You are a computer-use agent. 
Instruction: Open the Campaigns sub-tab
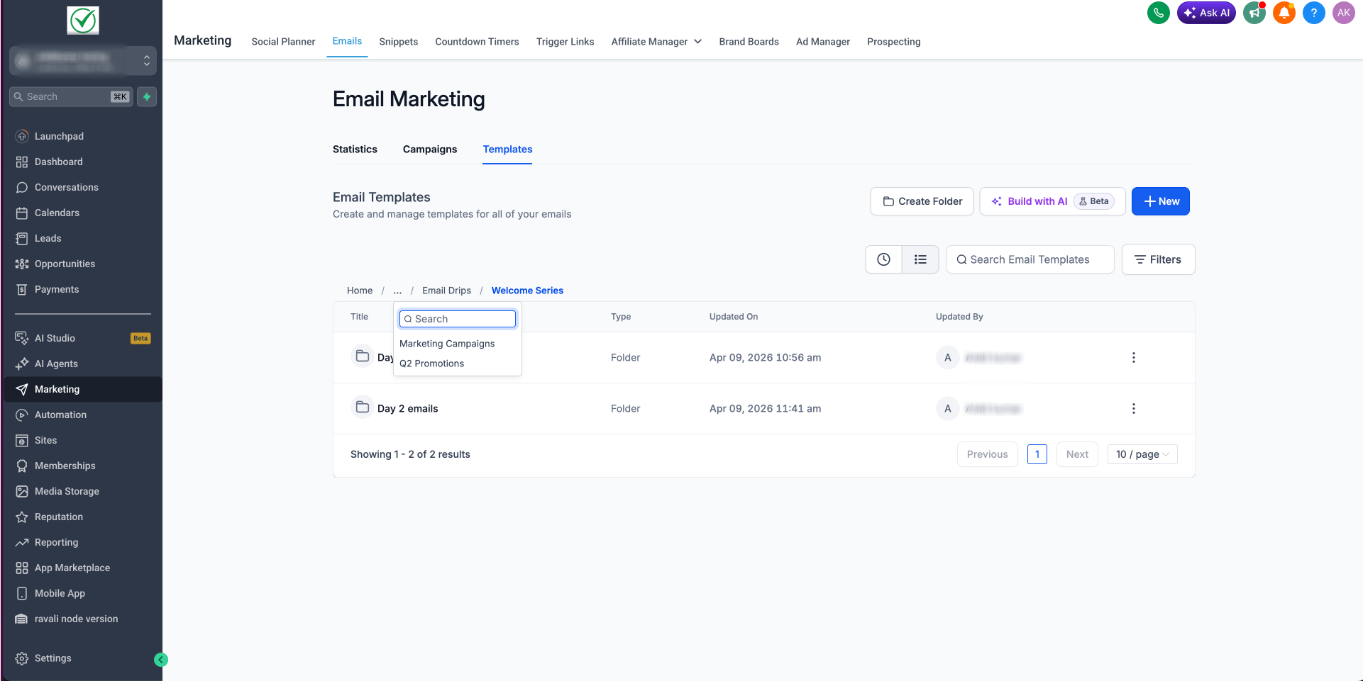[x=430, y=149]
